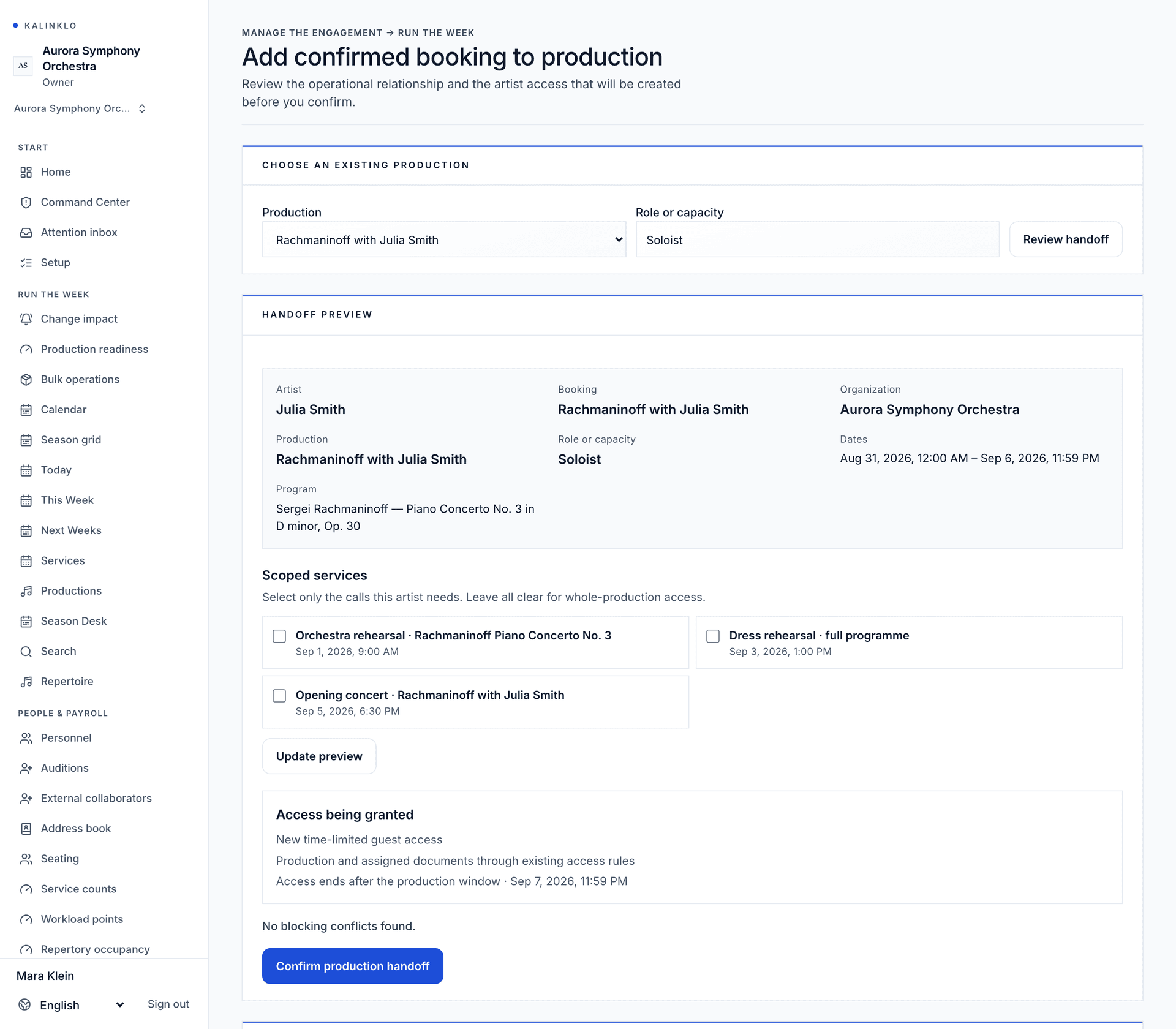Click the Review handoff button
The height and width of the screenshot is (1029, 1176).
[x=1066, y=239]
